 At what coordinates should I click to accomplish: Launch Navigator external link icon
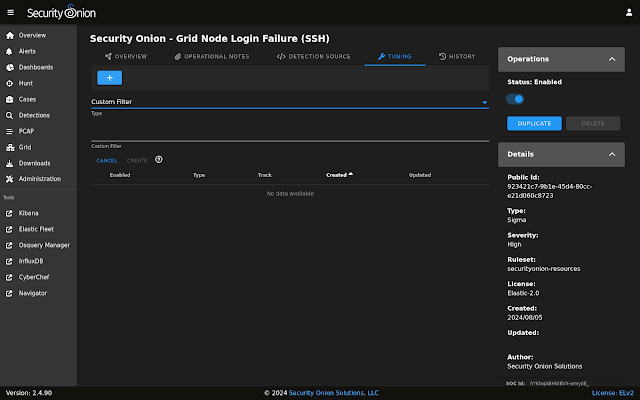[9, 293]
